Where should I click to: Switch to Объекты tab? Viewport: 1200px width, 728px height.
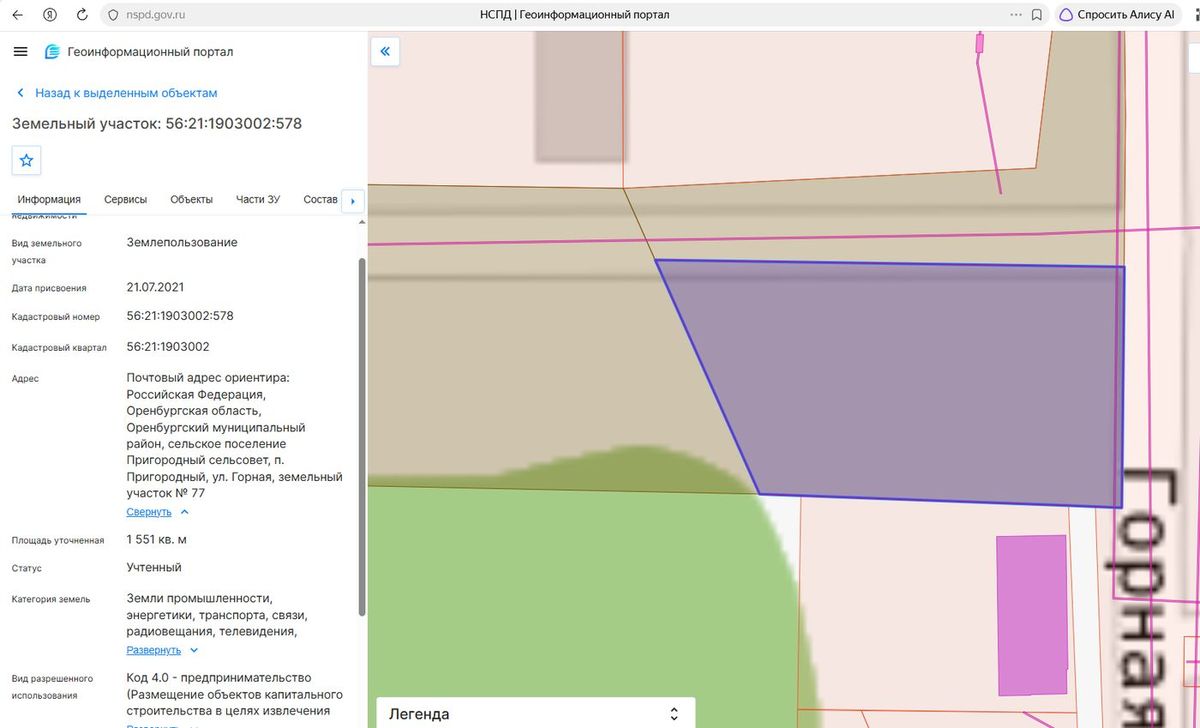[x=191, y=199]
